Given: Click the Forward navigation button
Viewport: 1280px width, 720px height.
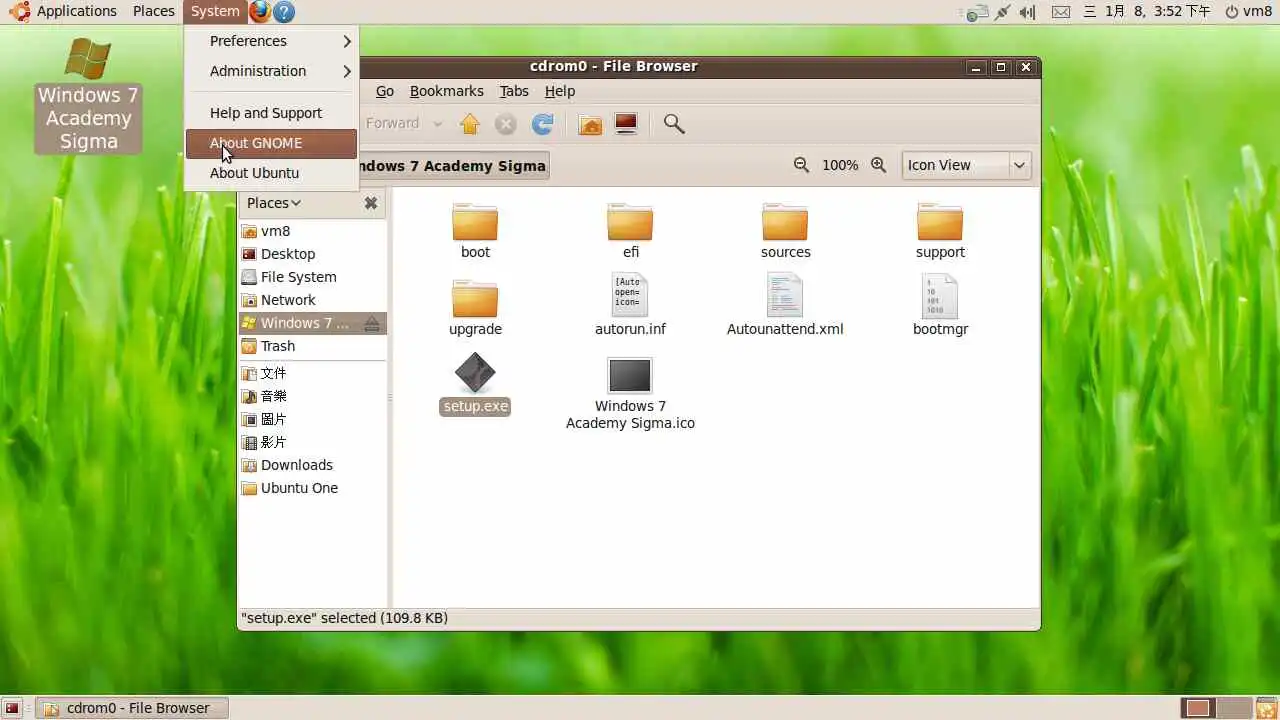Looking at the screenshot, I should [x=392, y=124].
